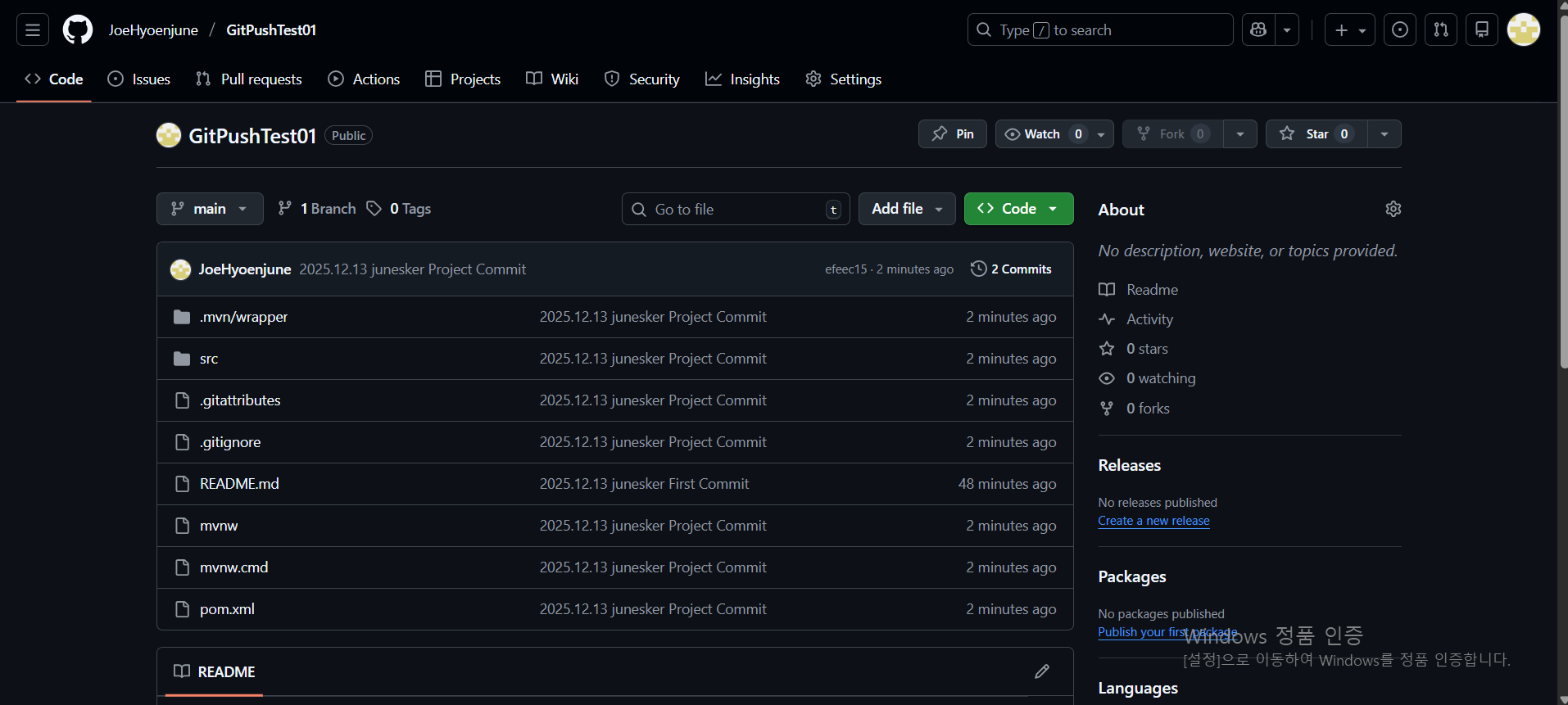Click Publish your first package link
This screenshot has width=1568, height=705.
tap(1167, 632)
